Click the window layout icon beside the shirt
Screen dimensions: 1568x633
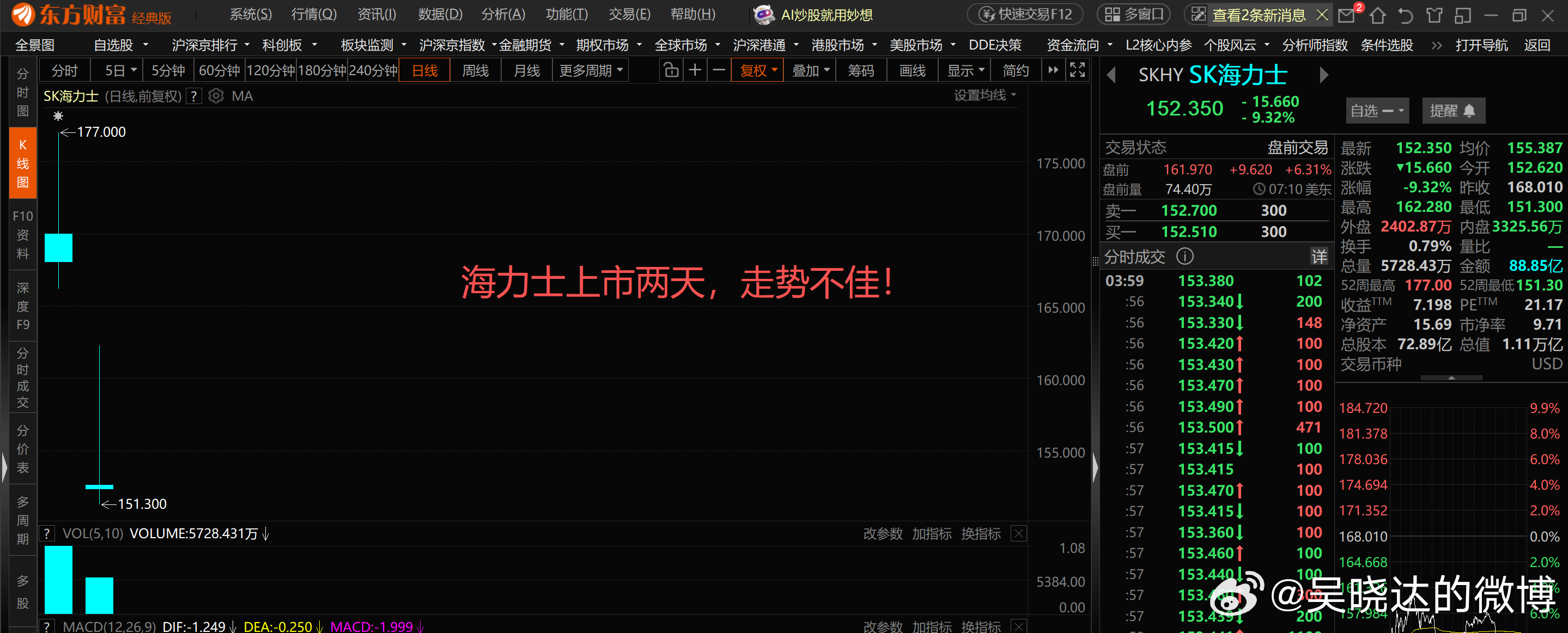(x=1462, y=15)
